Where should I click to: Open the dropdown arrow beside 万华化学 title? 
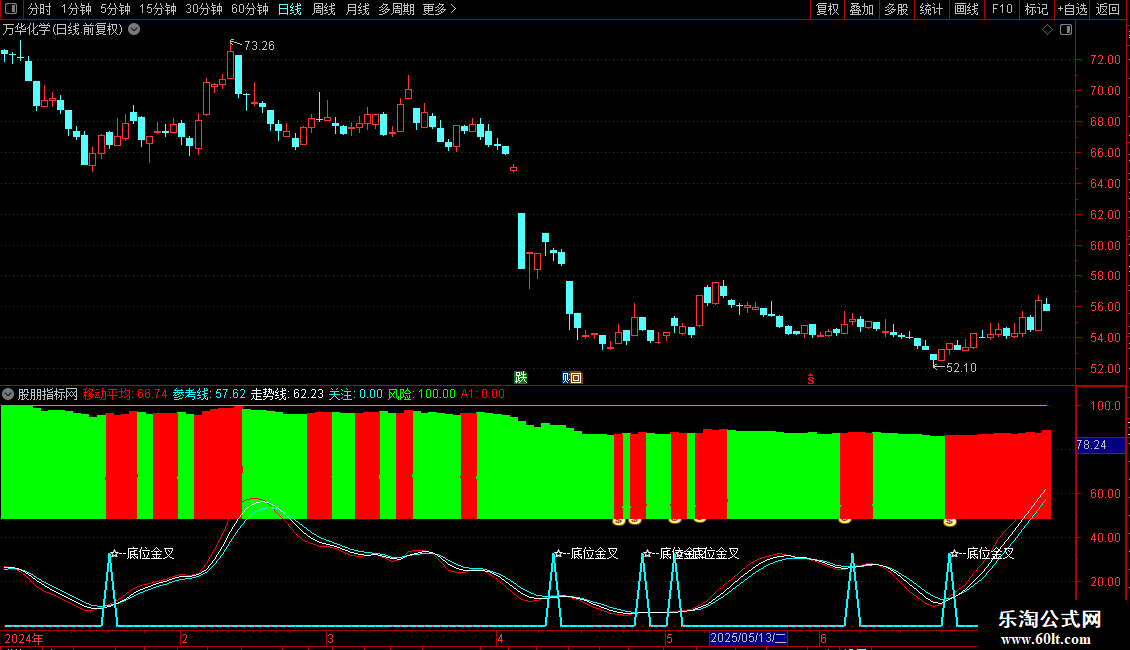[x=134, y=30]
